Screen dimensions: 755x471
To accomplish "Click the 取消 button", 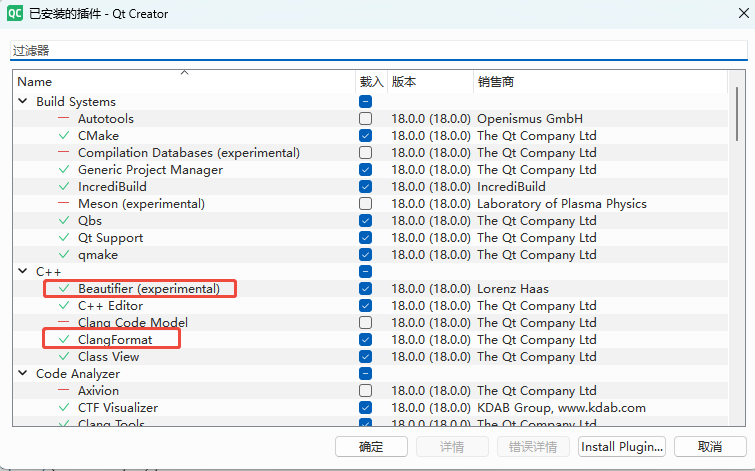I will pos(710,446).
